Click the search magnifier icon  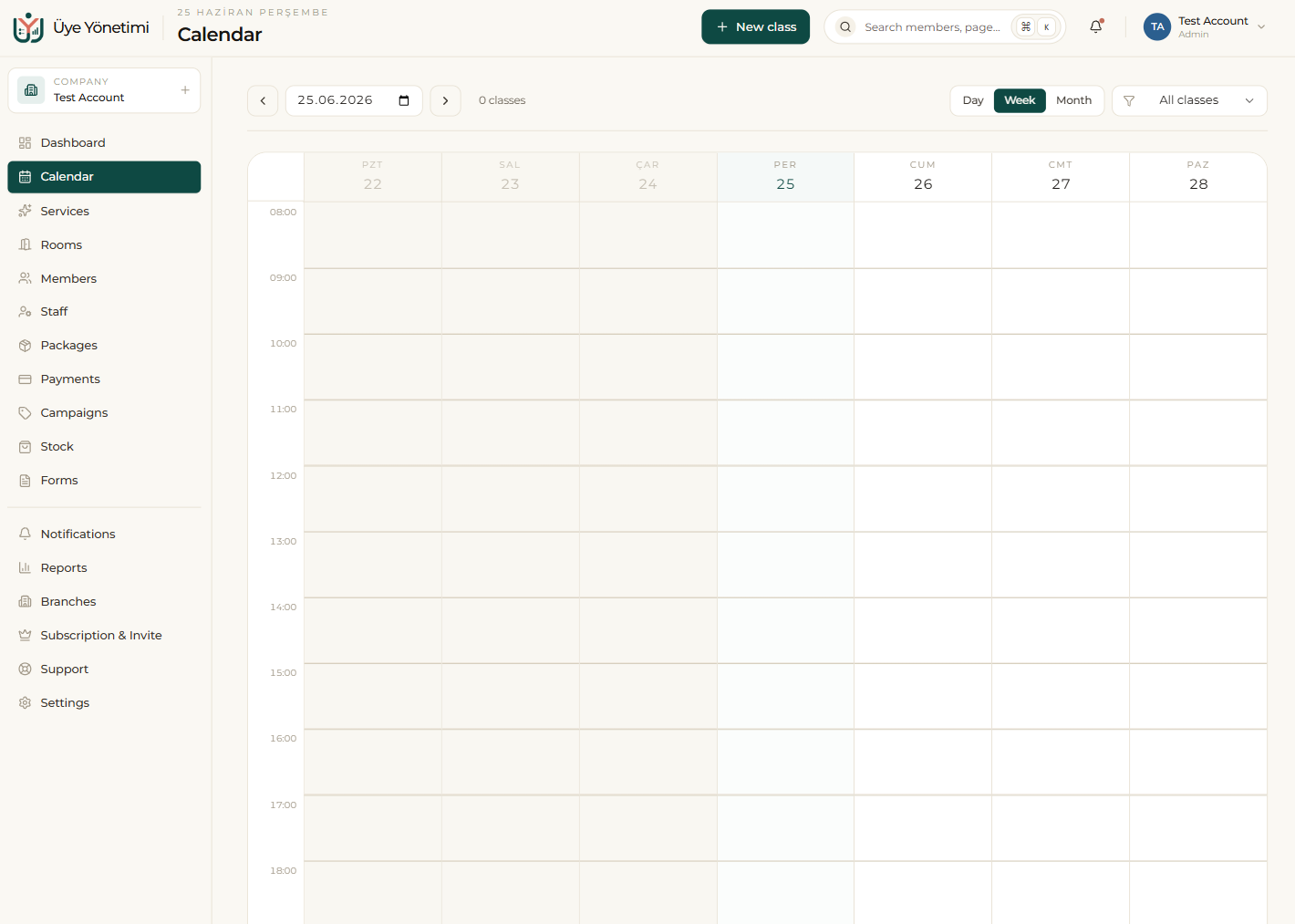[x=845, y=27]
